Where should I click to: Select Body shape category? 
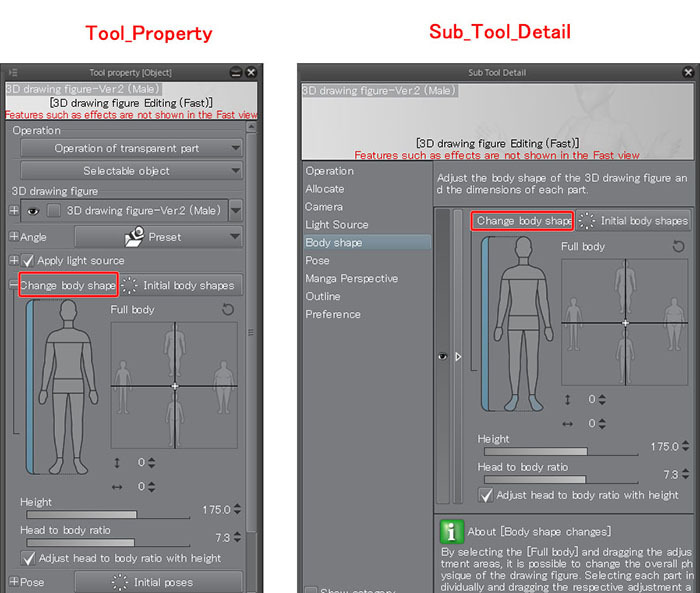coord(367,242)
